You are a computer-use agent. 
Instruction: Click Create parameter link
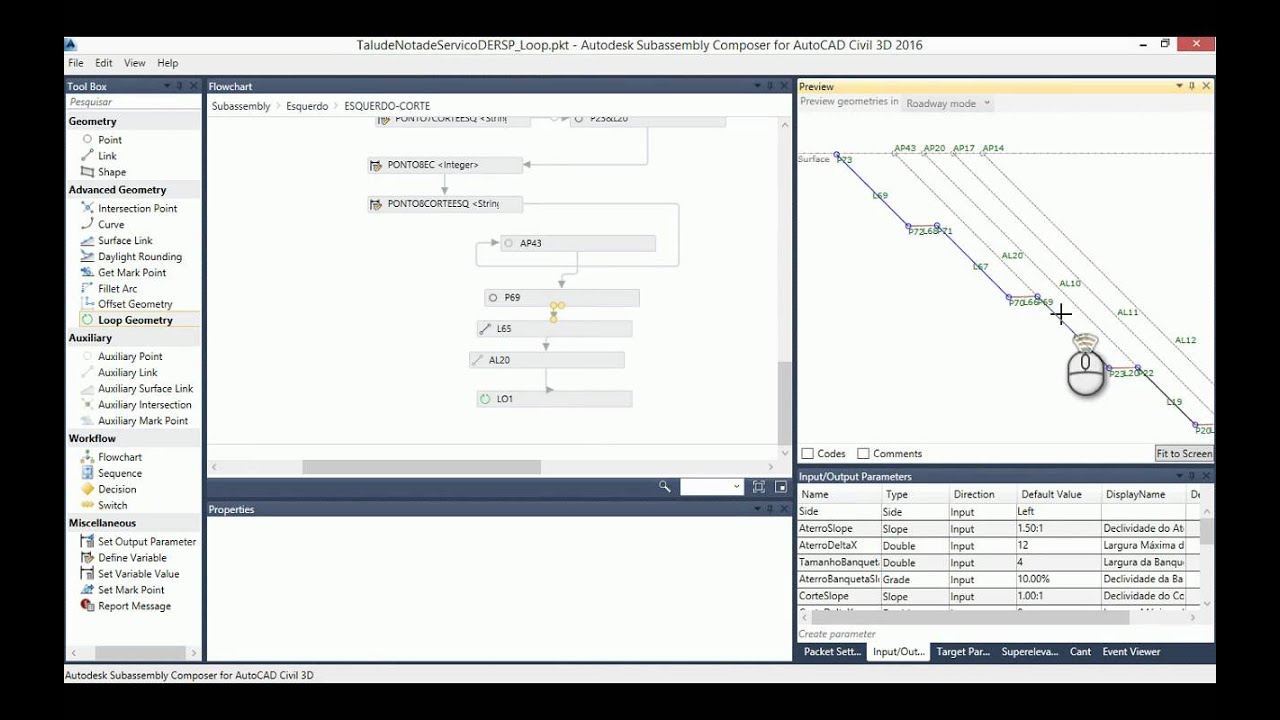click(x=837, y=634)
